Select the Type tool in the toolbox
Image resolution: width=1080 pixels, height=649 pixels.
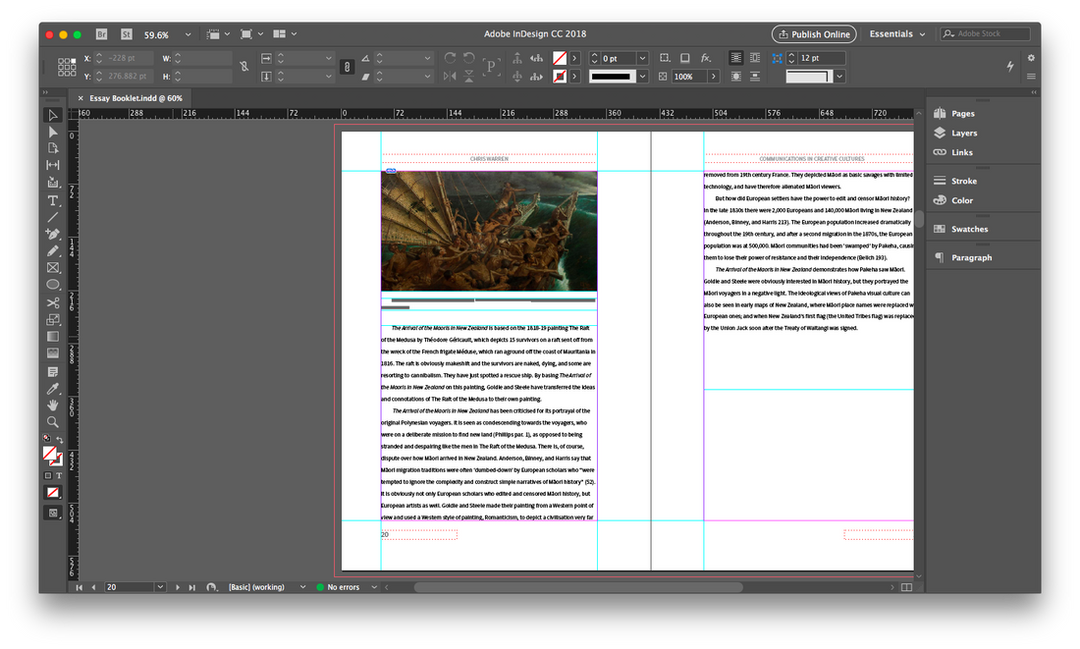(53, 200)
